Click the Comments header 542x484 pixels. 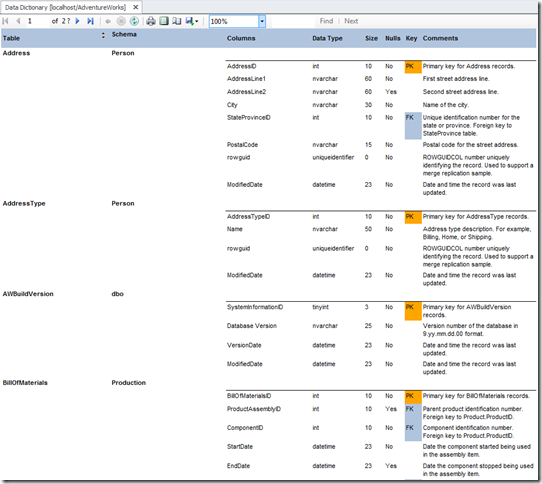tap(440, 38)
